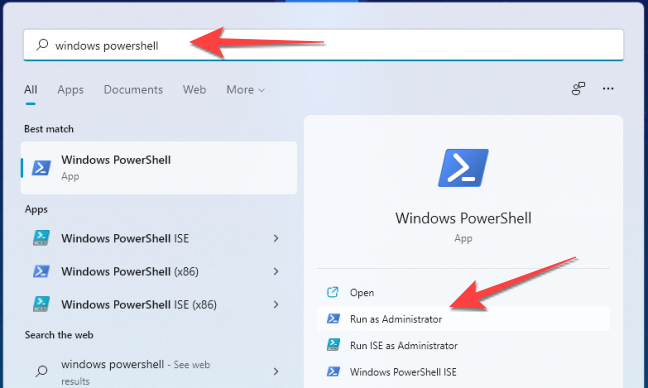Click the search magnifier icon in search box
The image size is (648, 388).
coord(42,45)
